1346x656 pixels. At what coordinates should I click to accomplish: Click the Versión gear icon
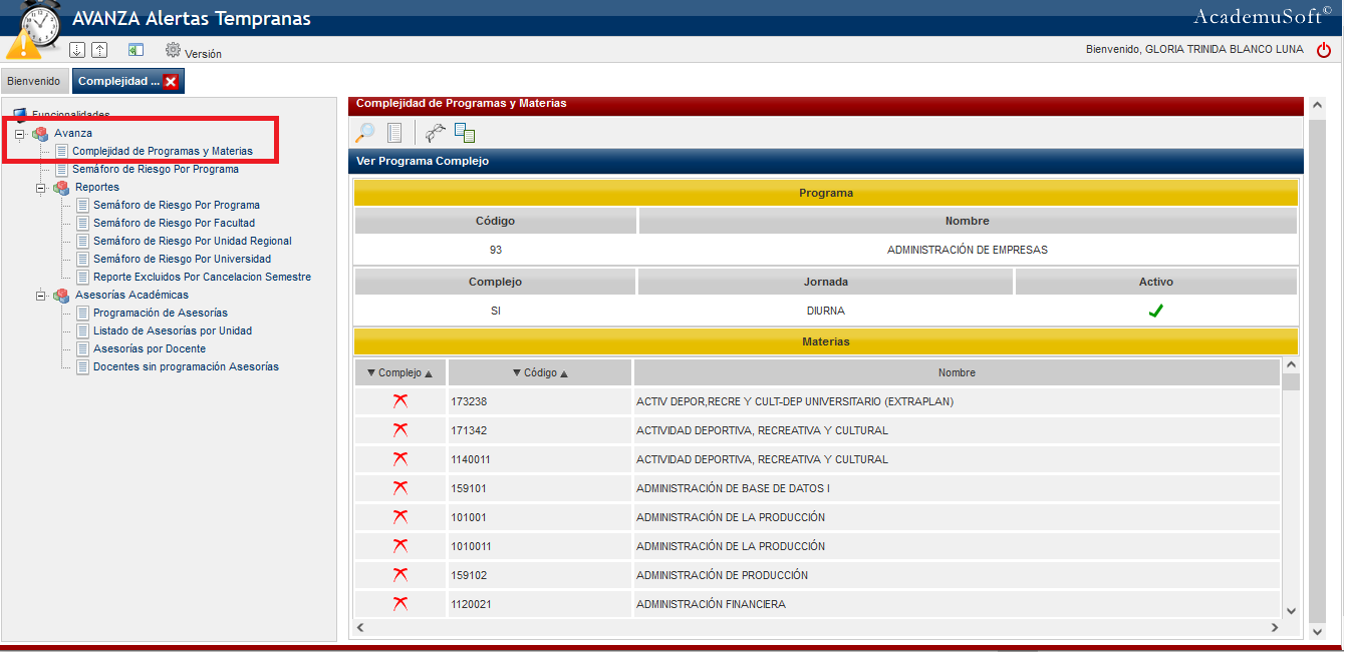173,51
